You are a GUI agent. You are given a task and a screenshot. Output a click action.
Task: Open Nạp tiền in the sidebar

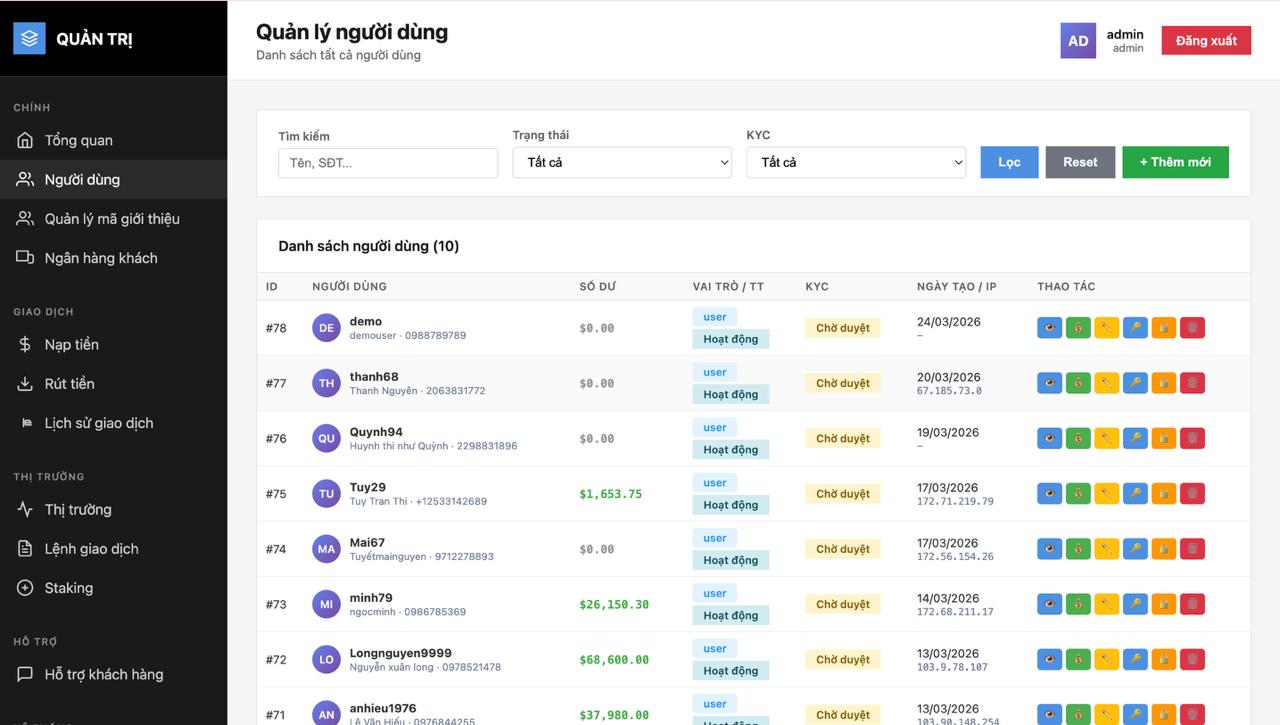(x=71, y=345)
